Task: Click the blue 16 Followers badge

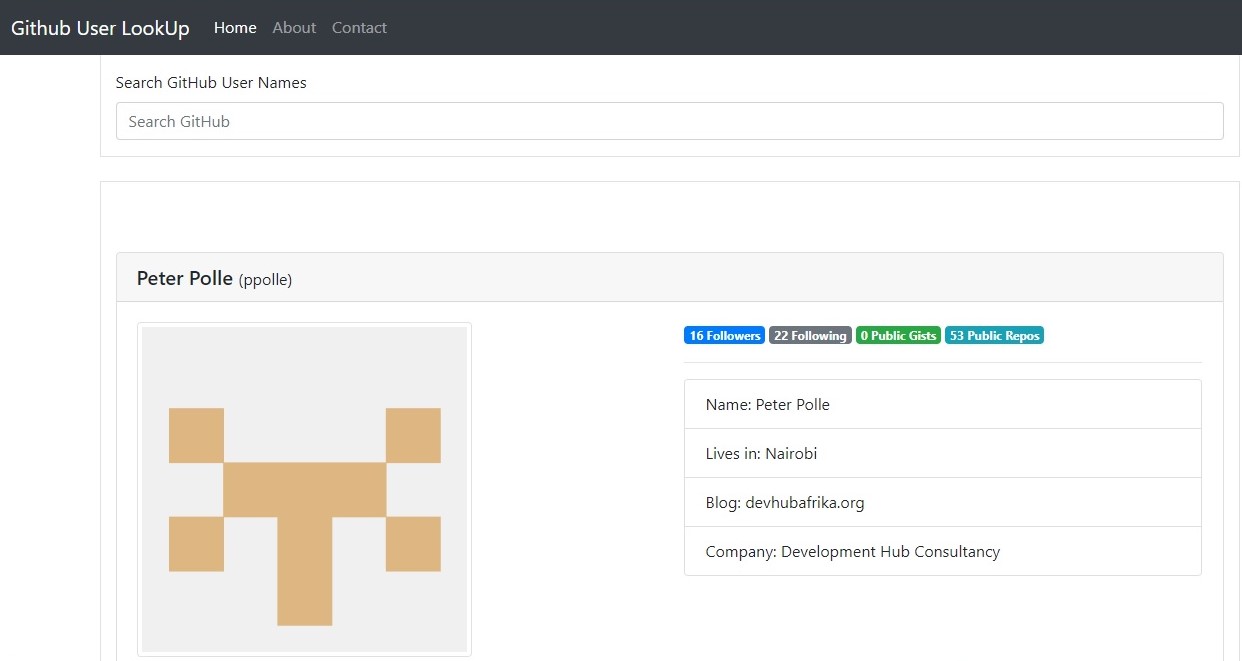Action: [x=724, y=336]
